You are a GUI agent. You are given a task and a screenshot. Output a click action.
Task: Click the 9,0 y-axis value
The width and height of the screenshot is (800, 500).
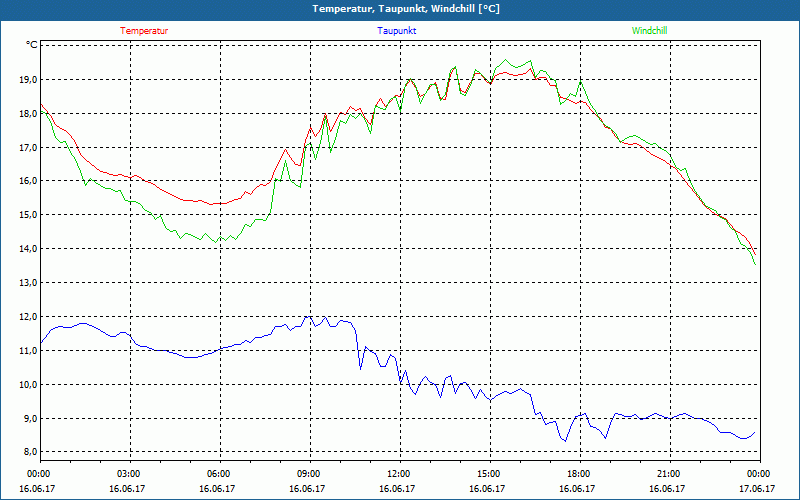click(x=30, y=418)
